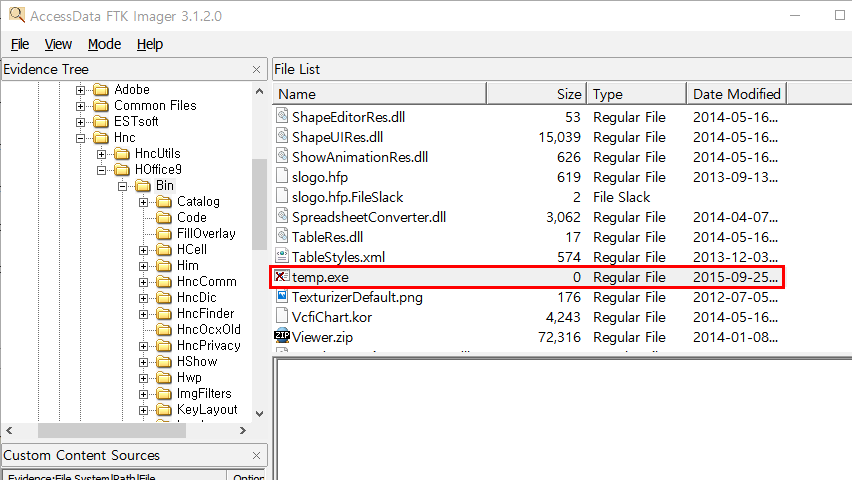Expand the HncFinder folder node
This screenshot has height=480, width=852.
click(x=143, y=314)
